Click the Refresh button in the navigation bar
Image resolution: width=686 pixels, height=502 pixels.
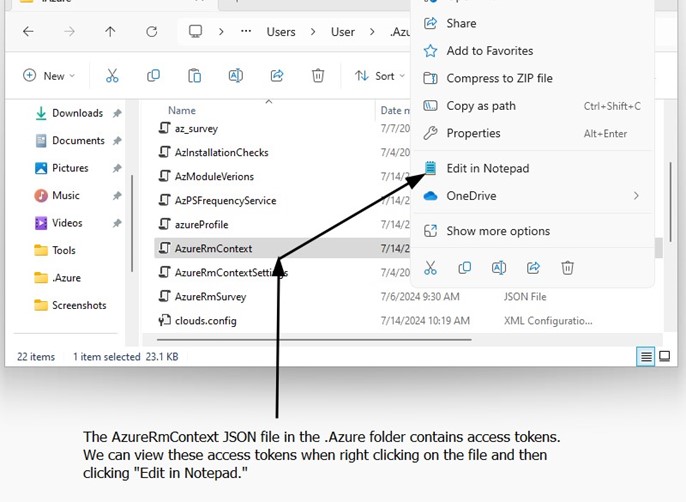(x=151, y=32)
